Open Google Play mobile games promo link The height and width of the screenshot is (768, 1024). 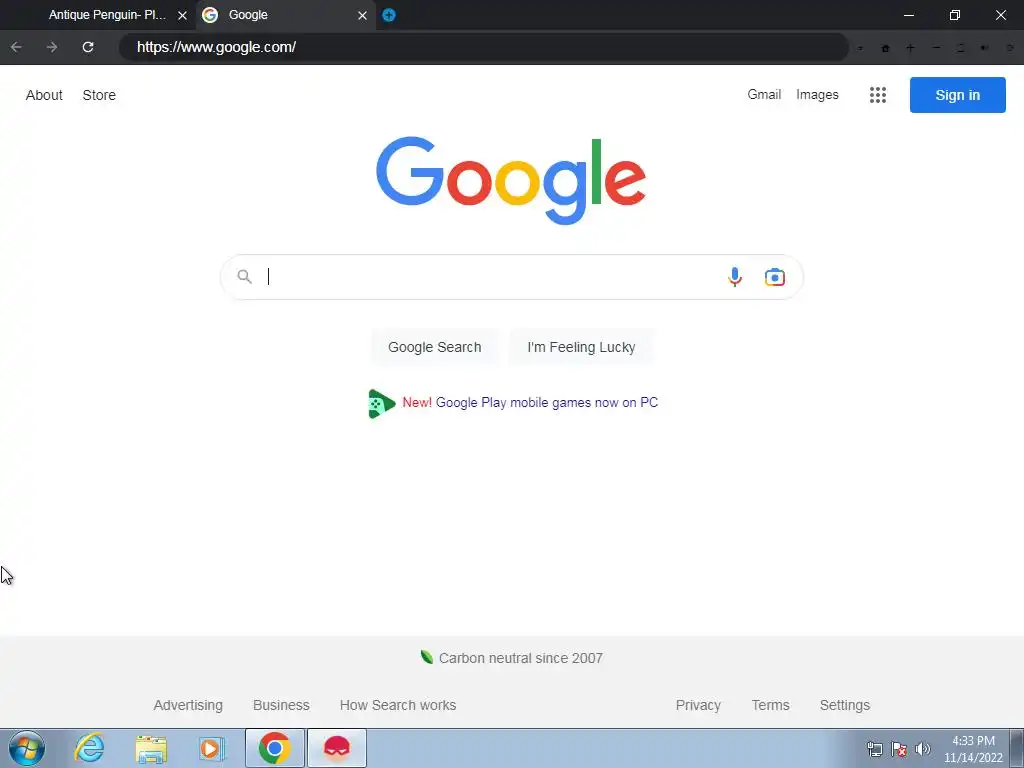coord(547,403)
